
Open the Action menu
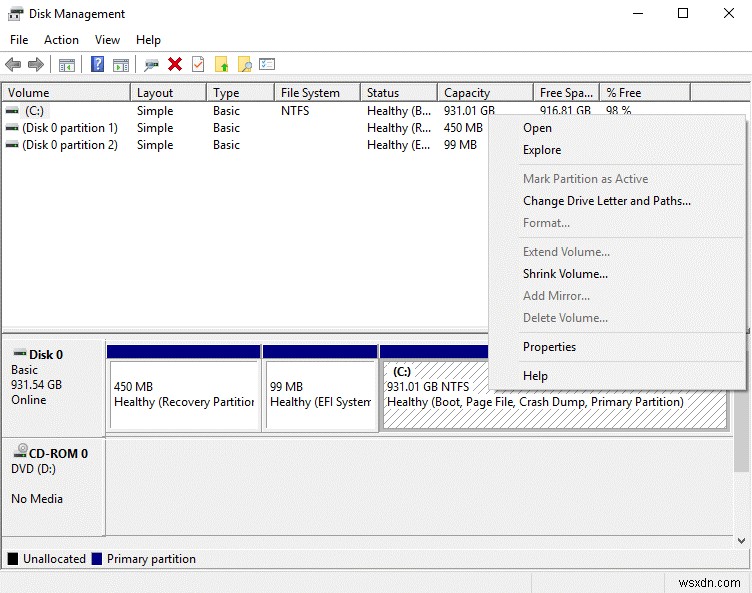click(61, 40)
